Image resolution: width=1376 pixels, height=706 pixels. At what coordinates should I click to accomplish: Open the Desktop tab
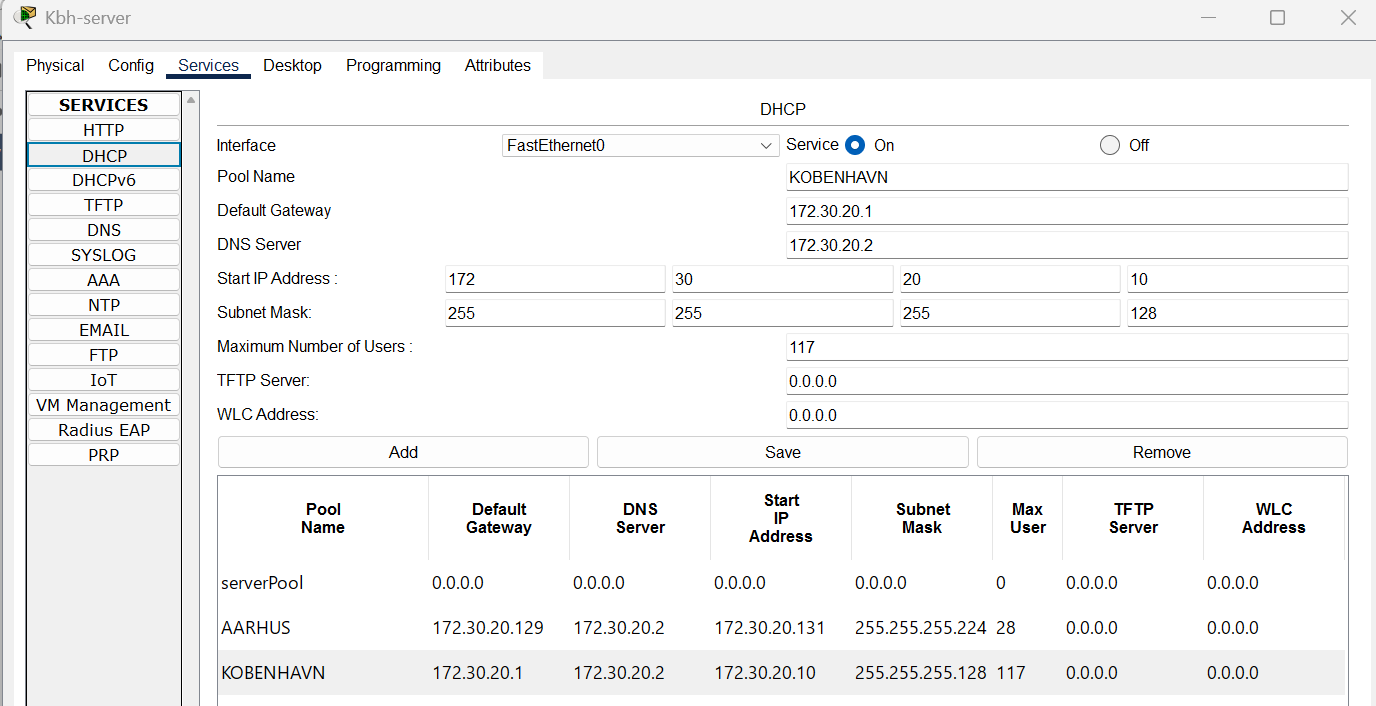292,65
